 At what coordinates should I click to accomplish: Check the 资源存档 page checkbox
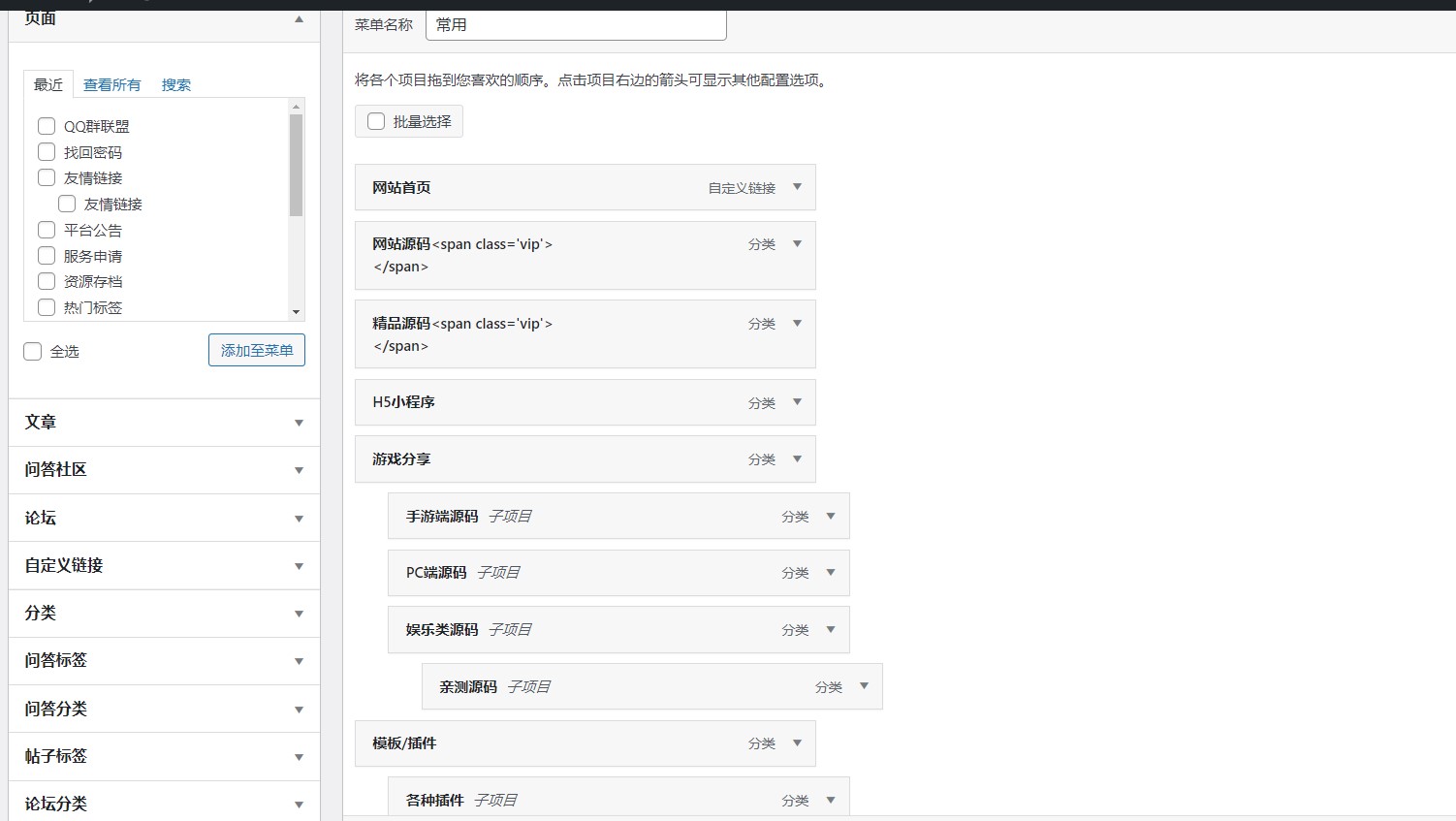click(47, 281)
